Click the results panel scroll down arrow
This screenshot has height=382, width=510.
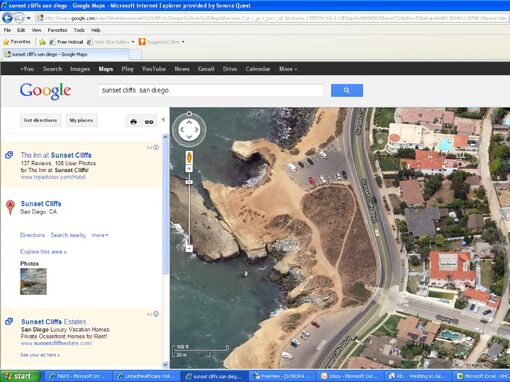[165, 364]
